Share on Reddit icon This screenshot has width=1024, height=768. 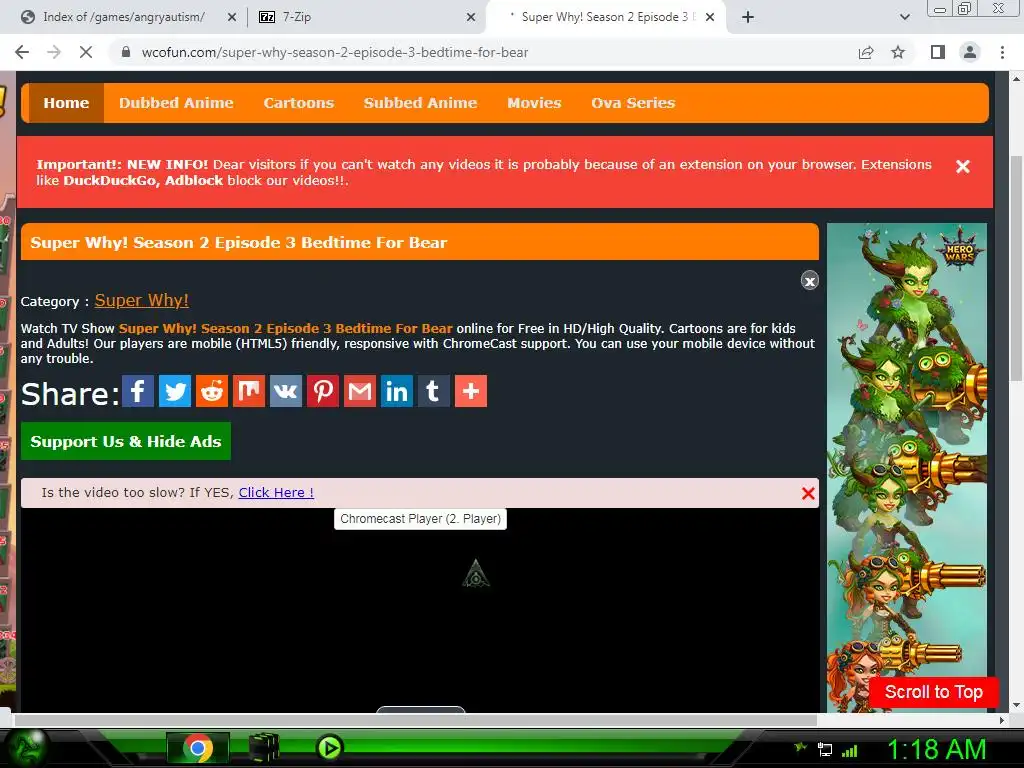pos(212,391)
